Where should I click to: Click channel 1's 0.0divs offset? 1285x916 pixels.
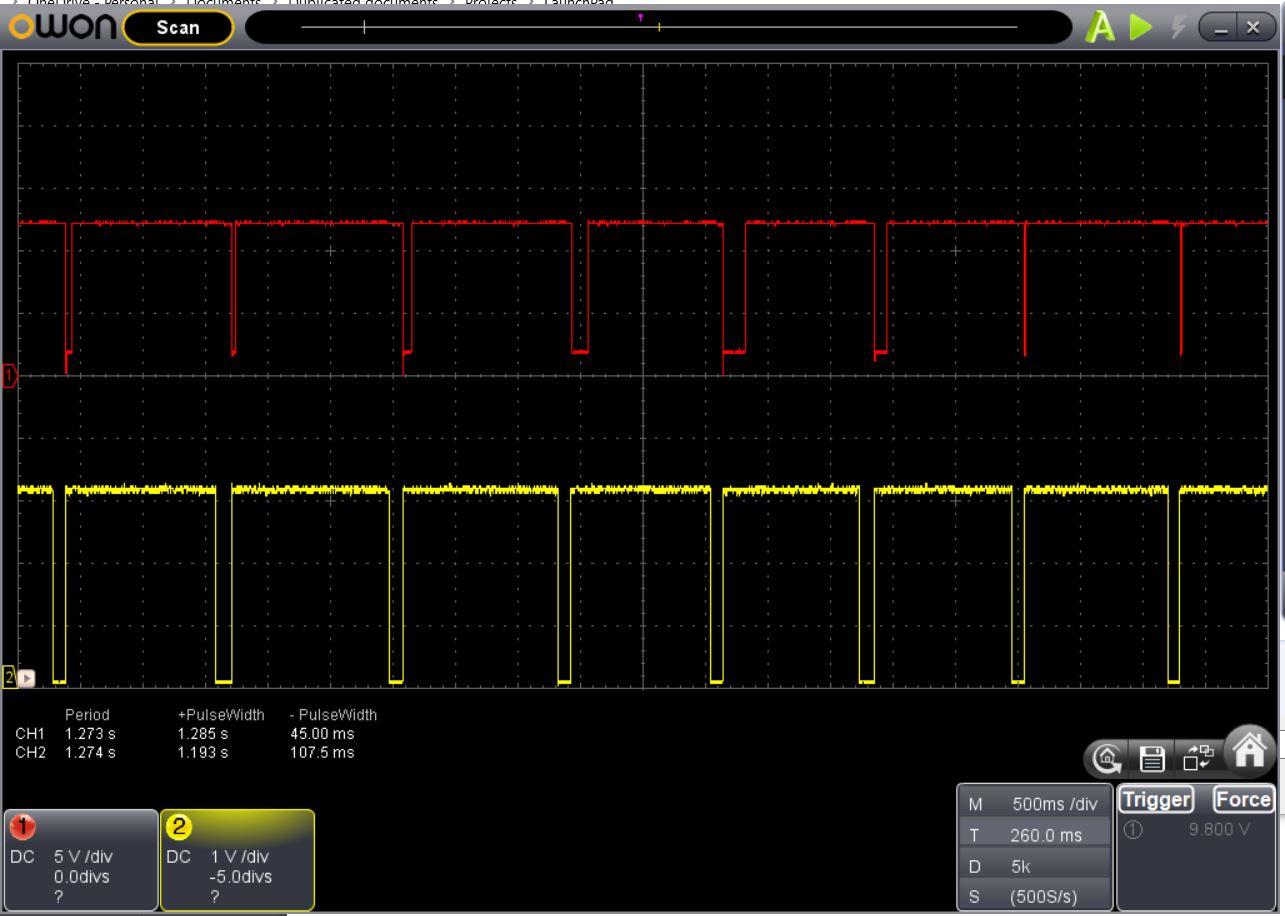[82, 877]
